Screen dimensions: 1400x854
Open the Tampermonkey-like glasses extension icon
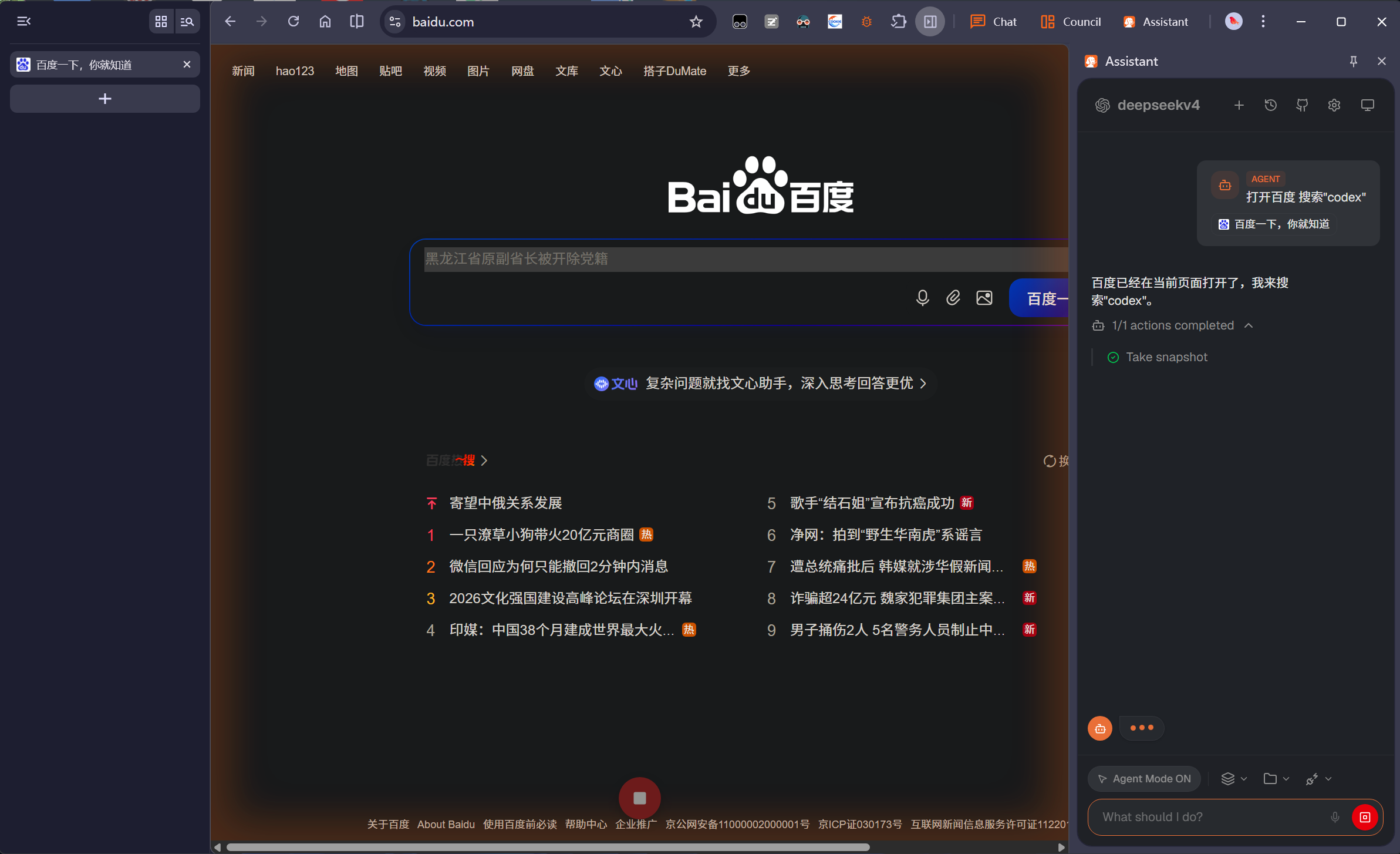[x=803, y=22]
